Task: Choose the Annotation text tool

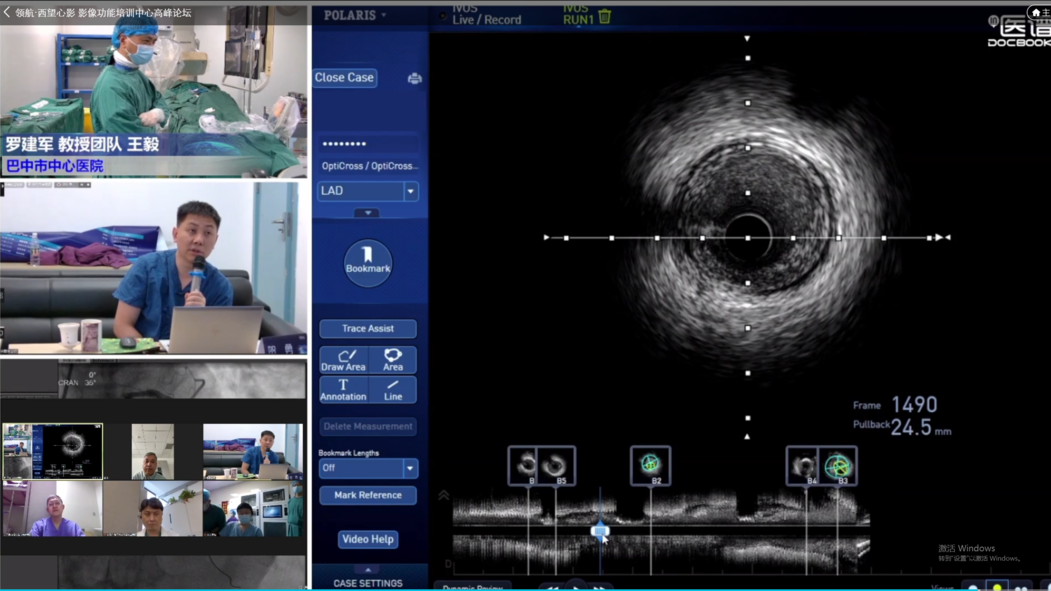Action: 343,390
